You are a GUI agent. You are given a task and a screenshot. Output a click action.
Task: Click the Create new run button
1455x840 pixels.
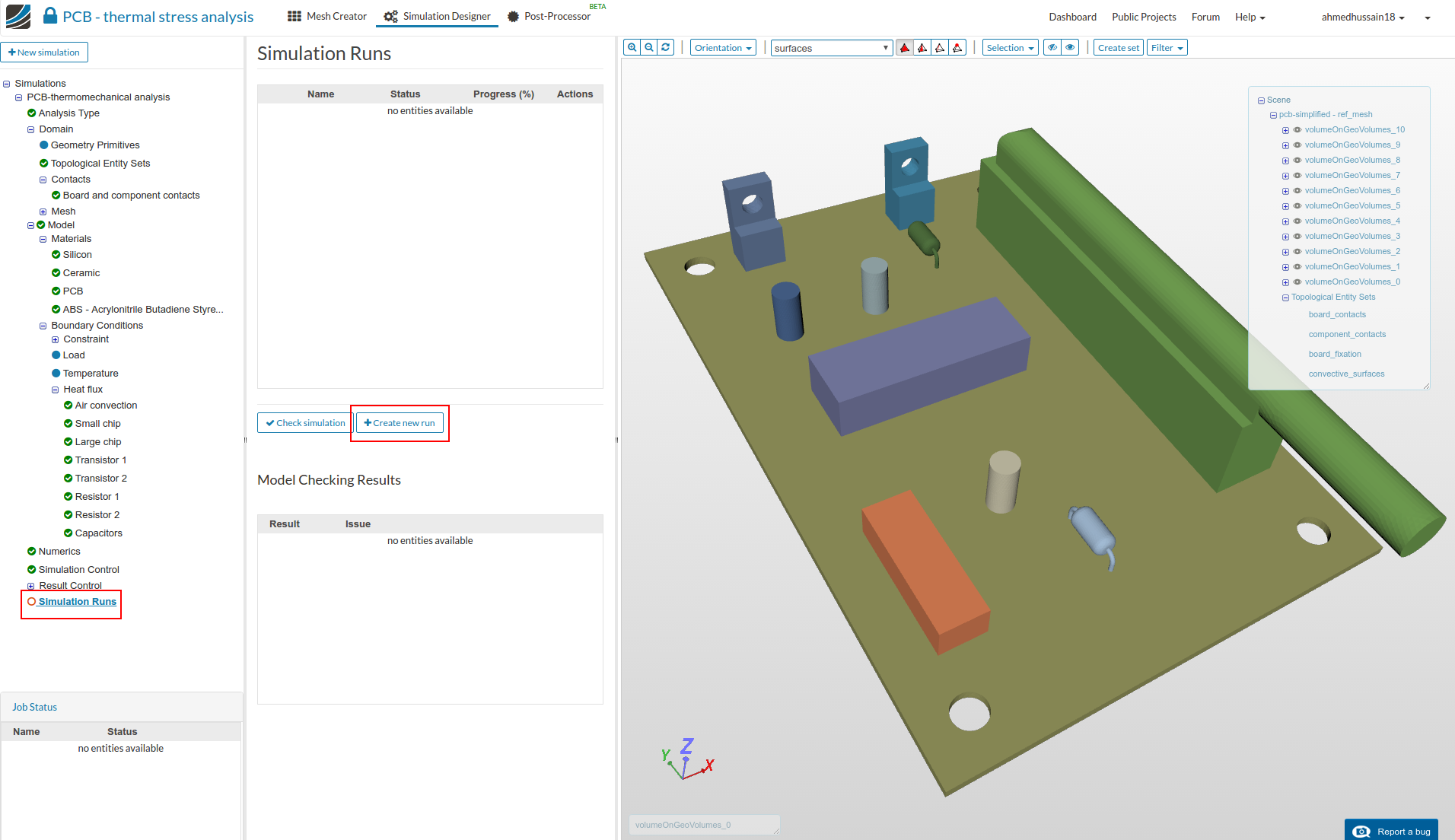click(x=400, y=423)
